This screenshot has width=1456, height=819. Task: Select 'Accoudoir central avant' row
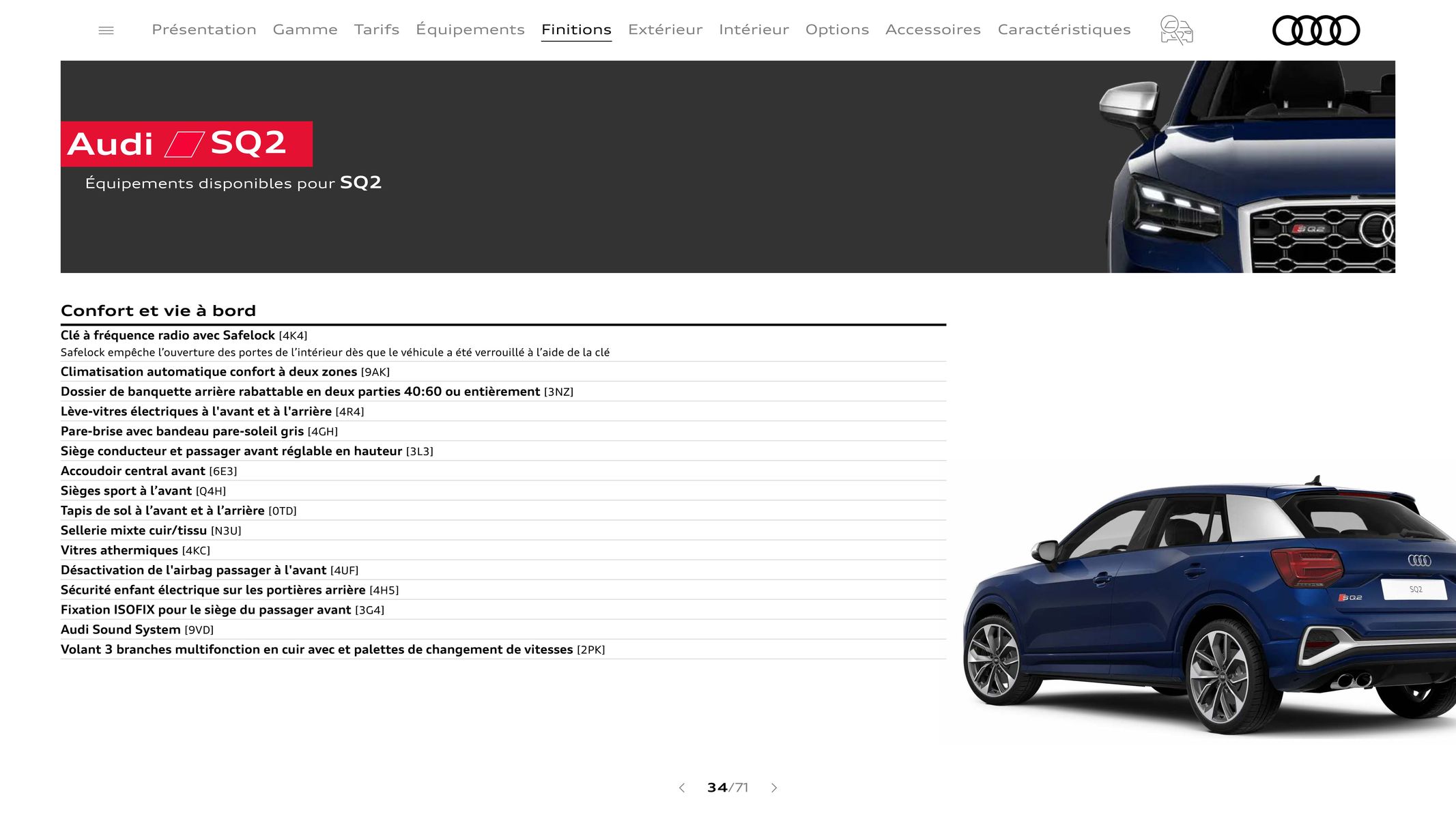click(503, 470)
